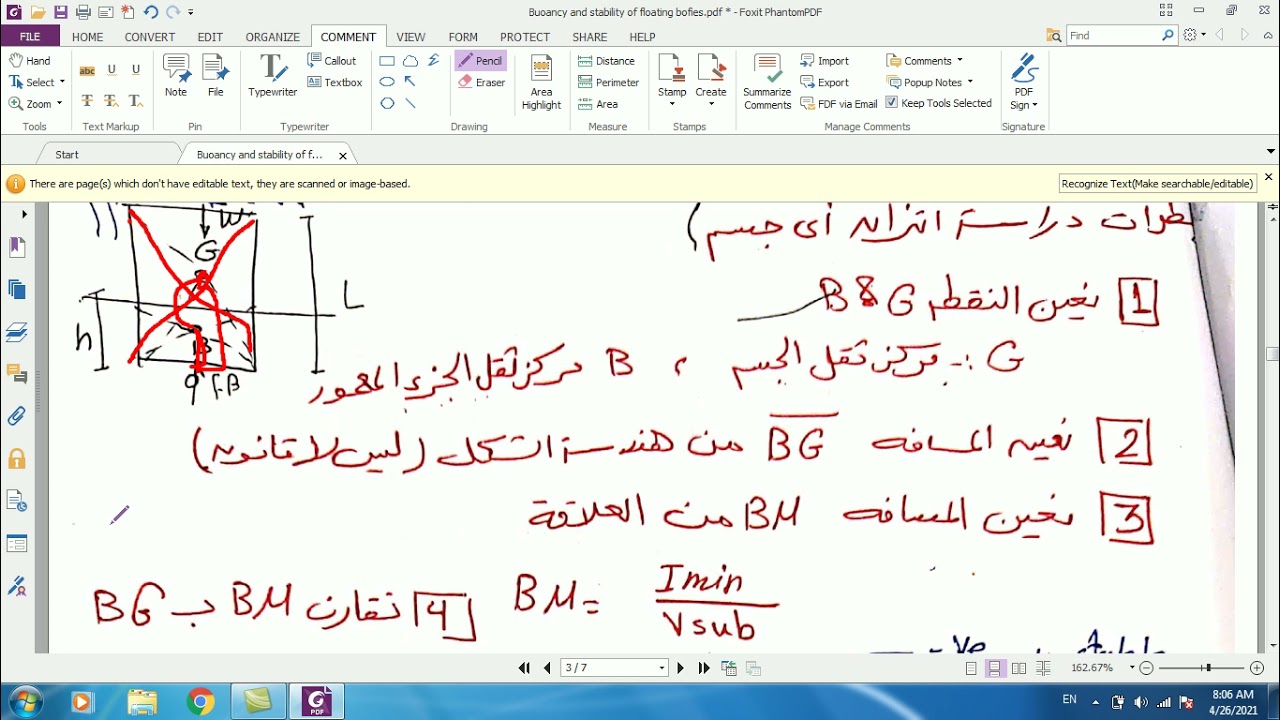Select the Distance measure tool

point(606,61)
